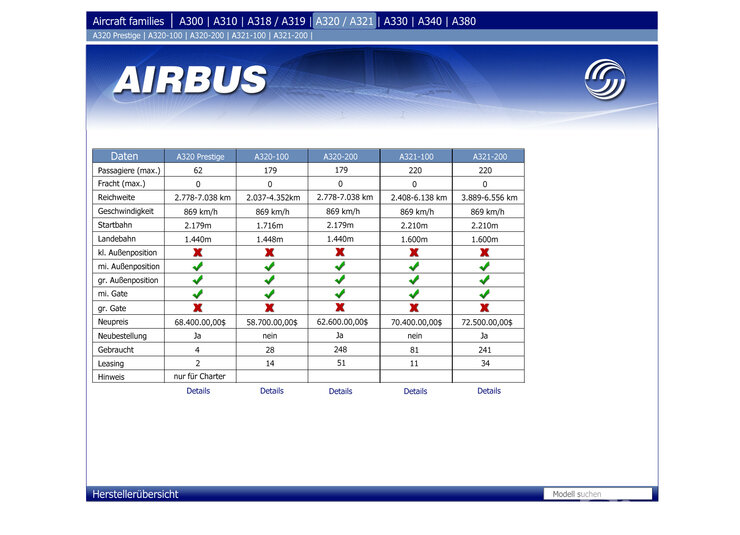Click the 3.889-6.556 km Reichweite value
This screenshot has height=535, width=740.
click(x=489, y=198)
